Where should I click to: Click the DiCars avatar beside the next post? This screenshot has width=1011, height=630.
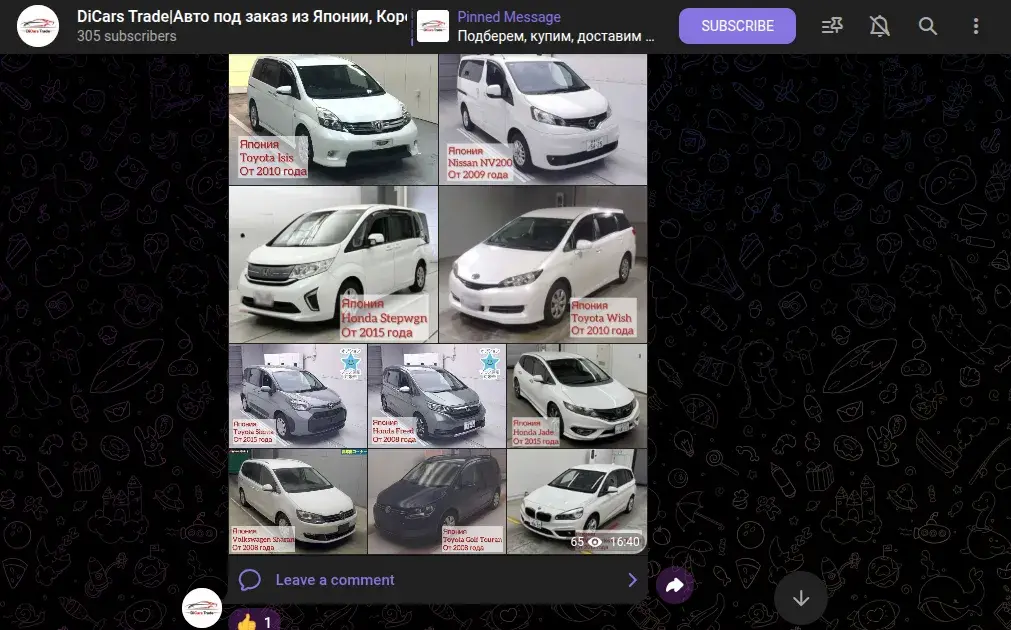pos(202,607)
